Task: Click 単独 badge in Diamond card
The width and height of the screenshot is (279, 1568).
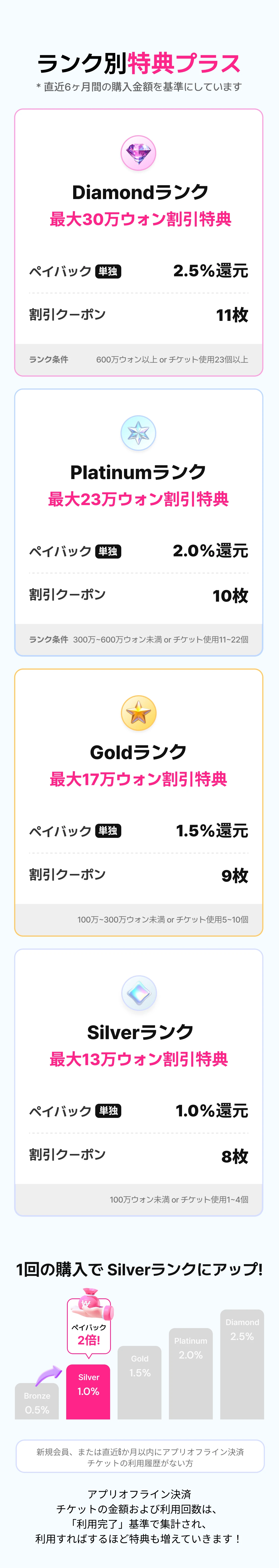Action: [108, 271]
